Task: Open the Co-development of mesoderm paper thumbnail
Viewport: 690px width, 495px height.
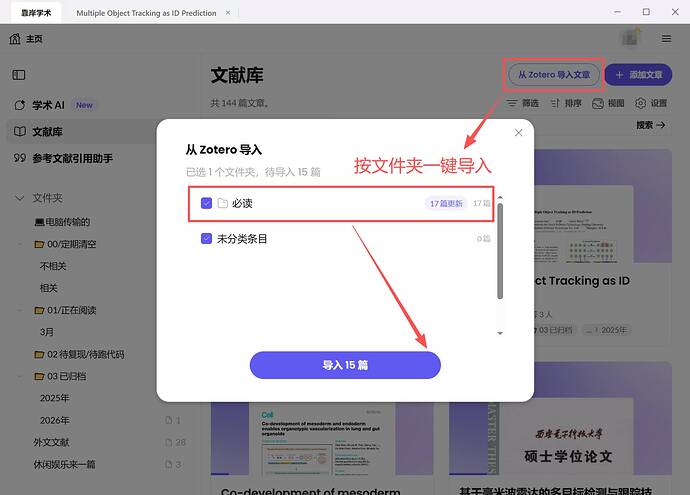Action: pyautogui.click(x=322, y=439)
